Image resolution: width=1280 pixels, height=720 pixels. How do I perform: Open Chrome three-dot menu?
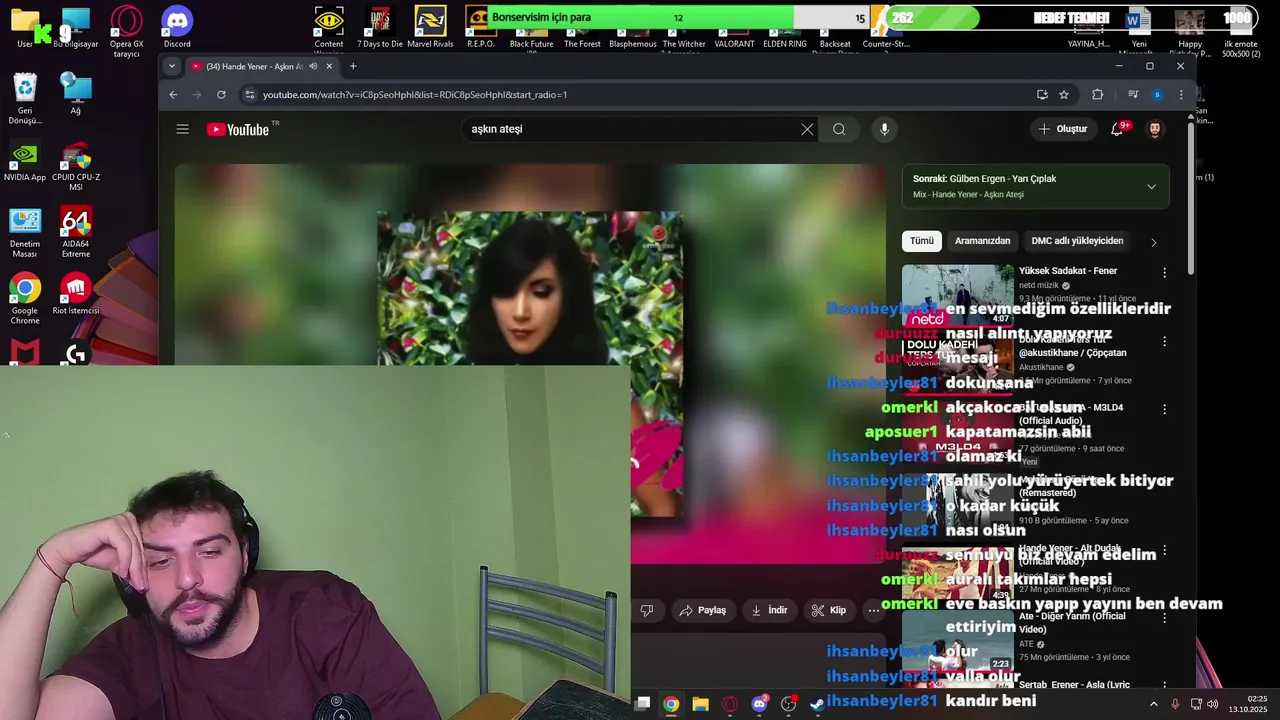1181,94
